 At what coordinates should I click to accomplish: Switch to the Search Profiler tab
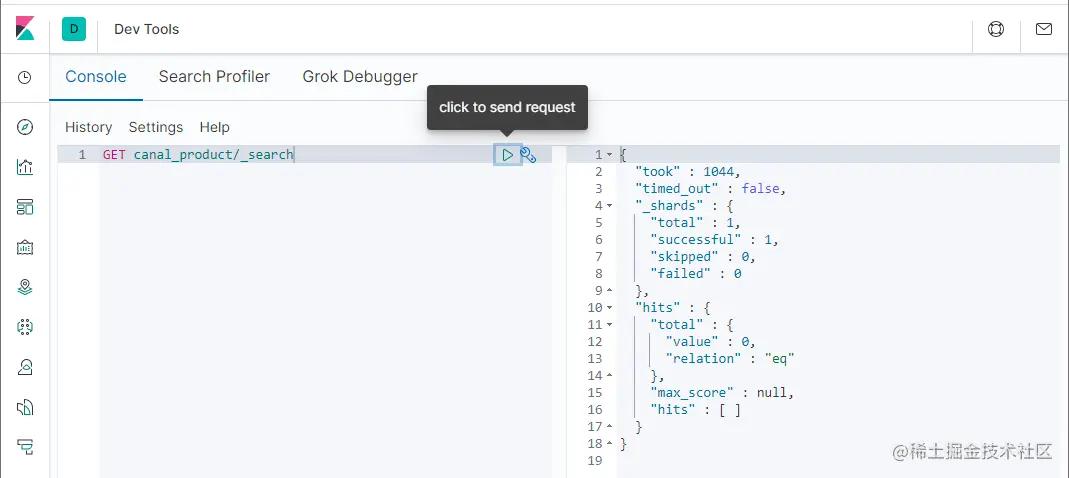pyautogui.click(x=214, y=77)
